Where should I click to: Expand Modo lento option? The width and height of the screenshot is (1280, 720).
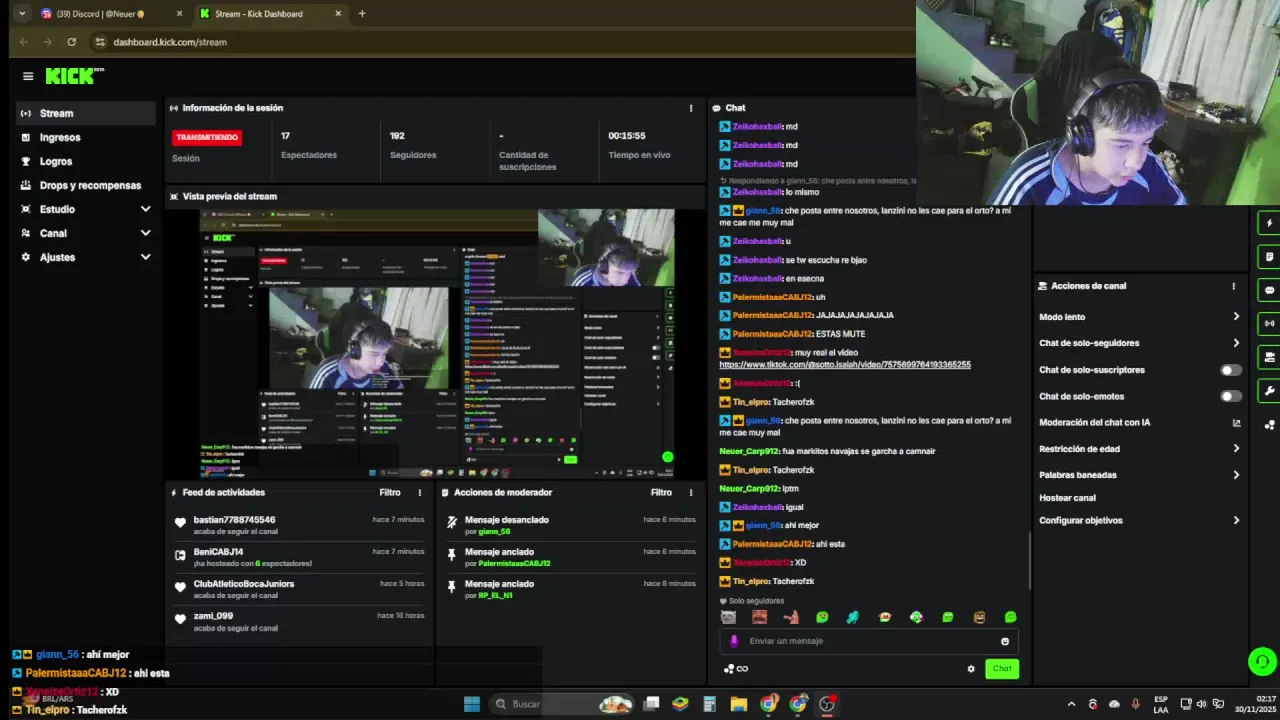coord(1139,317)
